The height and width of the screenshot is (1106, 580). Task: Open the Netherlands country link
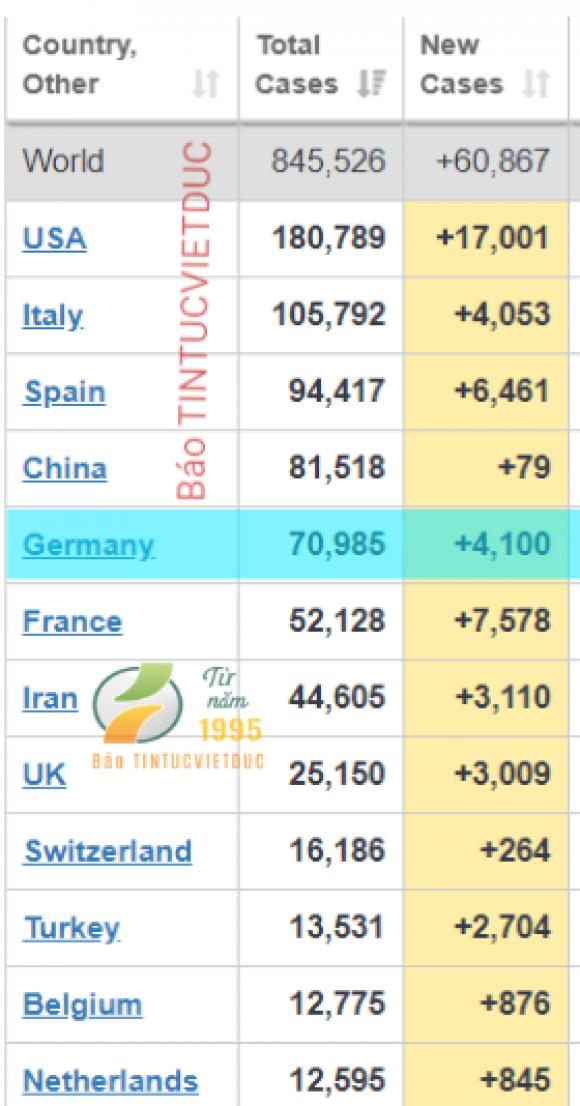pyautogui.click(x=110, y=1081)
